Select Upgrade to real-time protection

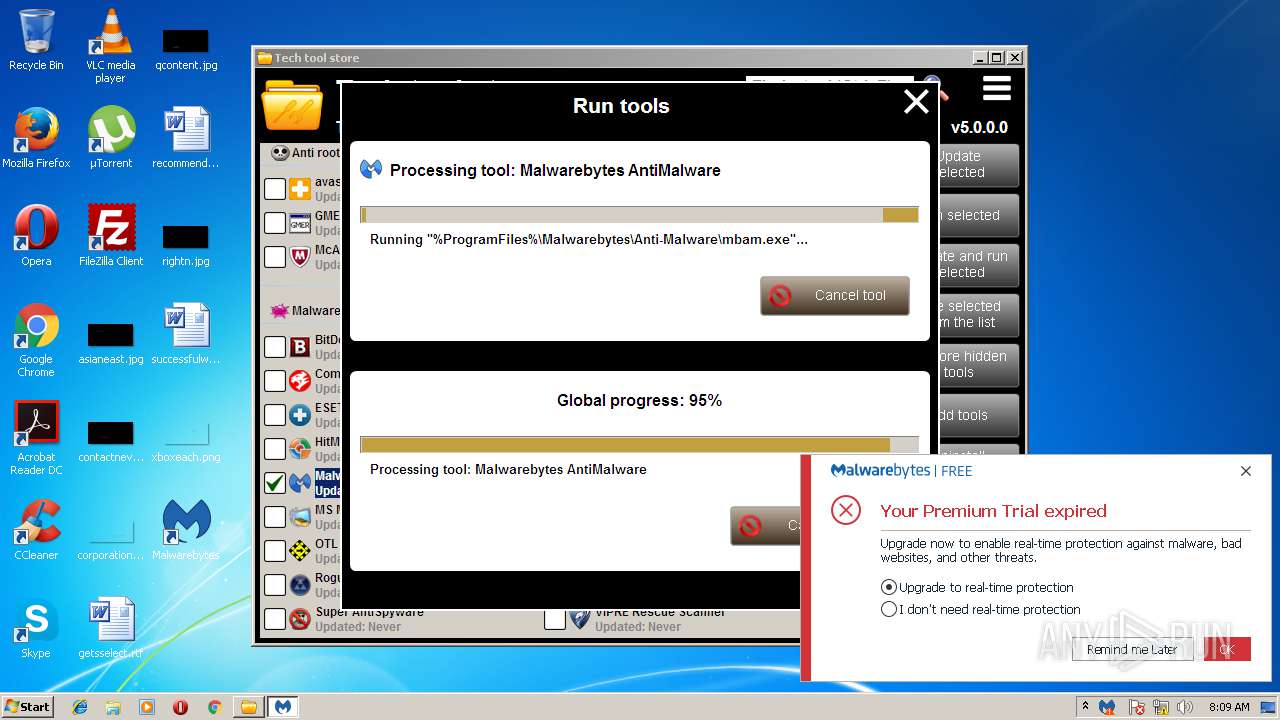pyautogui.click(x=889, y=587)
